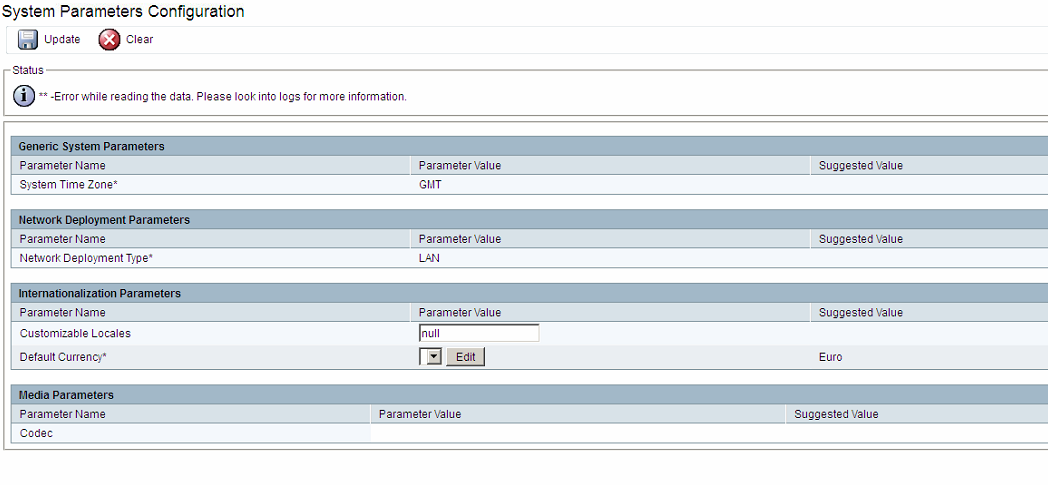1048x485 pixels.
Task: Click into the Customizable Locales text field
Action: click(x=479, y=333)
